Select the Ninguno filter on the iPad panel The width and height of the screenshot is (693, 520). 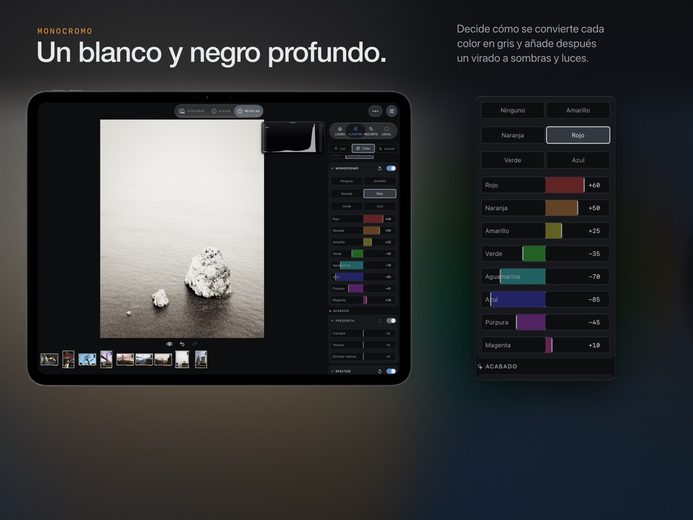click(346, 181)
